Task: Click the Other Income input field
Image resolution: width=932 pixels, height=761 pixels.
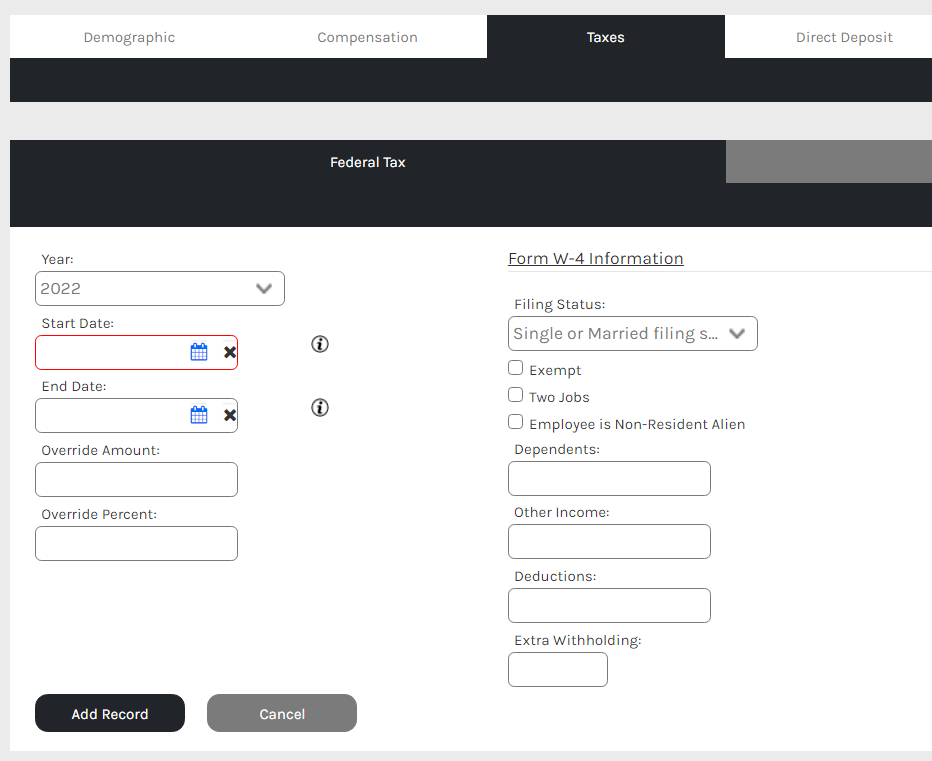Action: [x=609, y=541]
